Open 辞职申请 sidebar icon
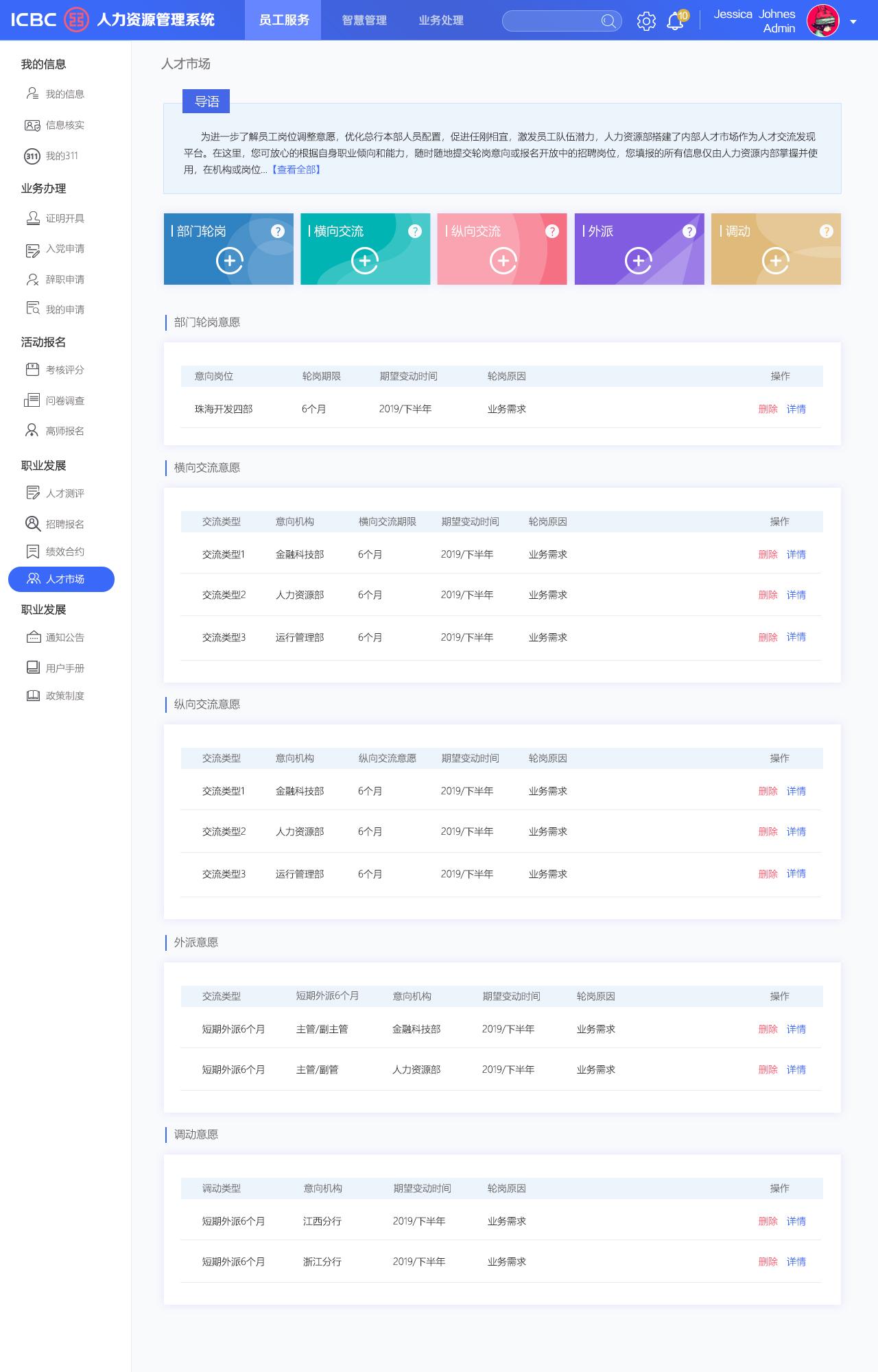Screen dimensions: 878x1372 [x=32, y=279]
